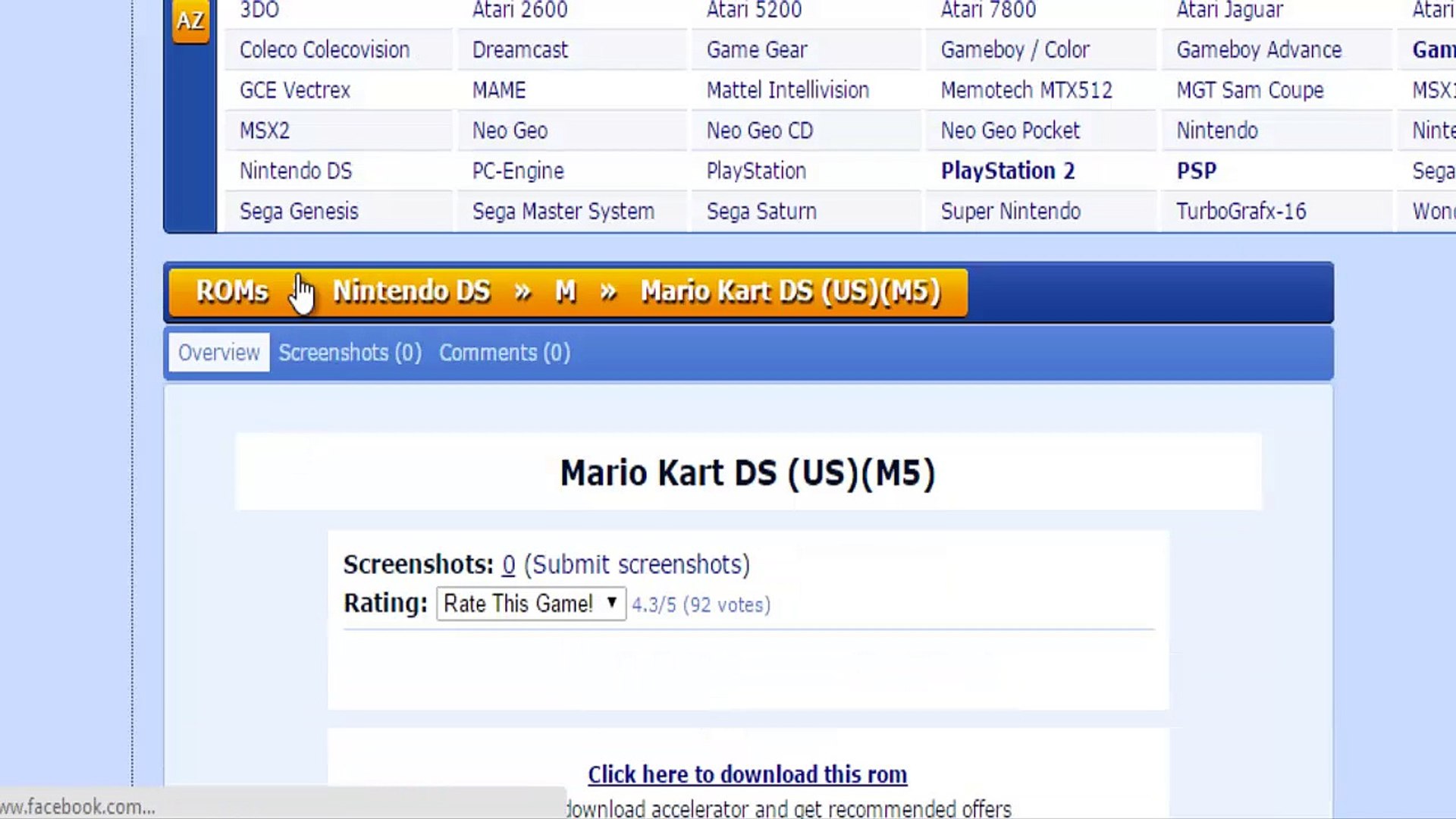Click here to download this rom
Viewport: 1456px width, 819px height.
click(747, 774)
